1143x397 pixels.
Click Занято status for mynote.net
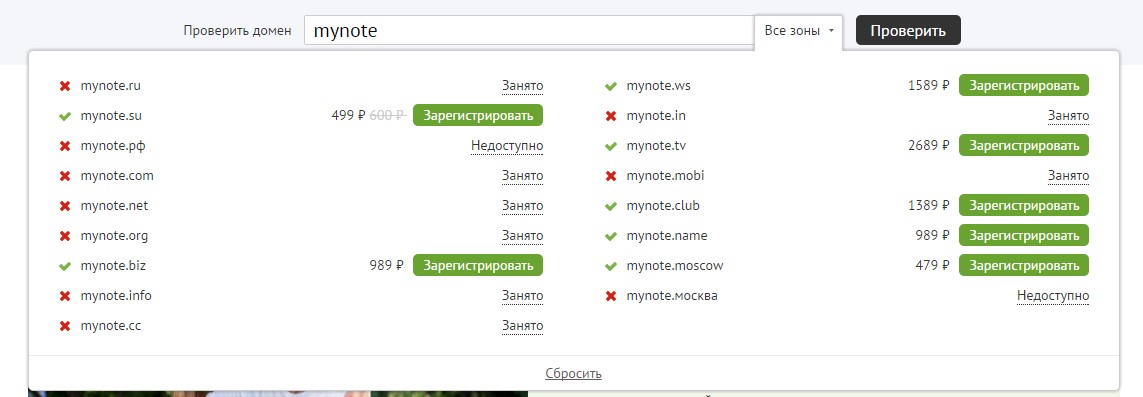[x=522, y=206]
